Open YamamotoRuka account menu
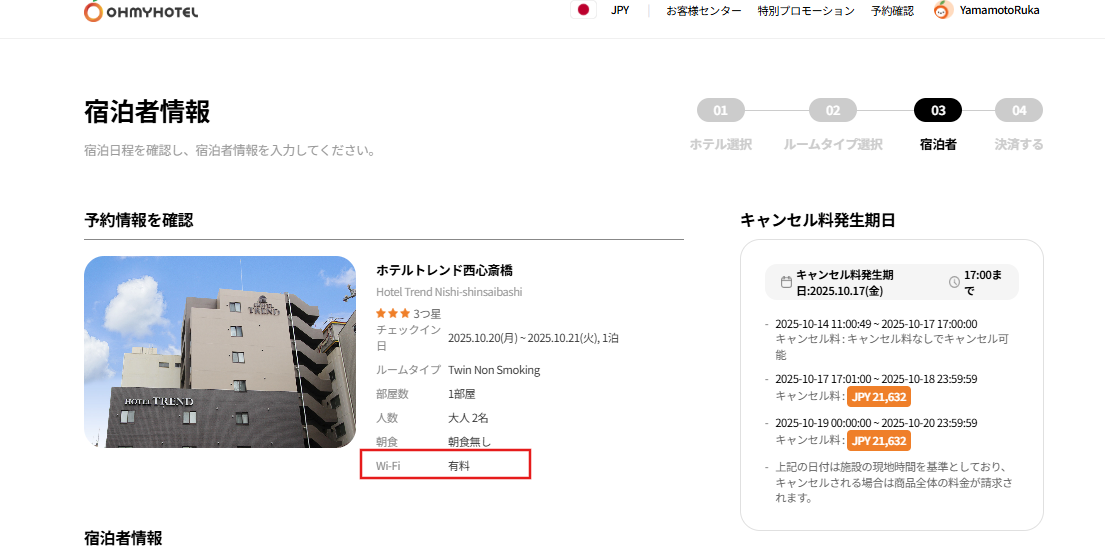The height and width of the screenshot is (555, 1105). click(x=999, y=11)
